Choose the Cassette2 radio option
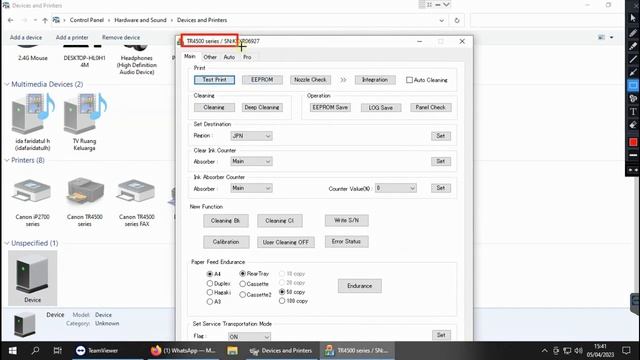The height and width of the screenshot is (360, 640). pyautogui.click(x=242, y=294)
